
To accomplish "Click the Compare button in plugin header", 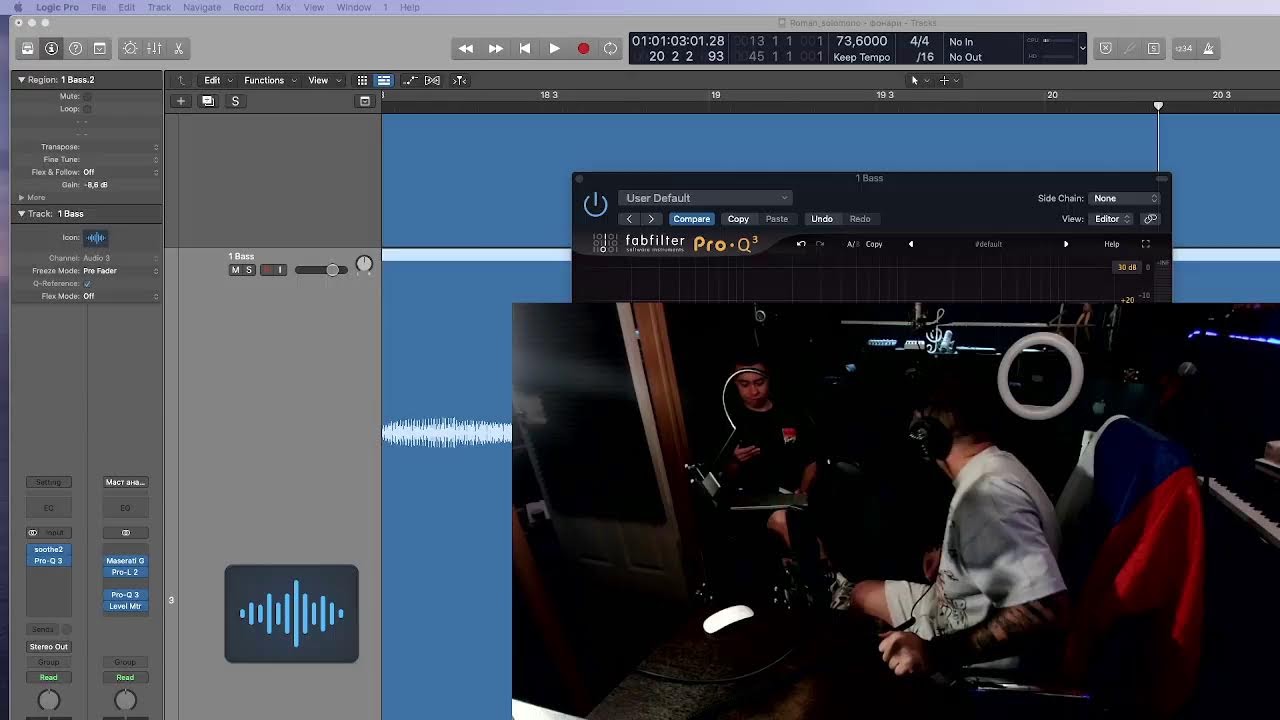I will (691, 219).
